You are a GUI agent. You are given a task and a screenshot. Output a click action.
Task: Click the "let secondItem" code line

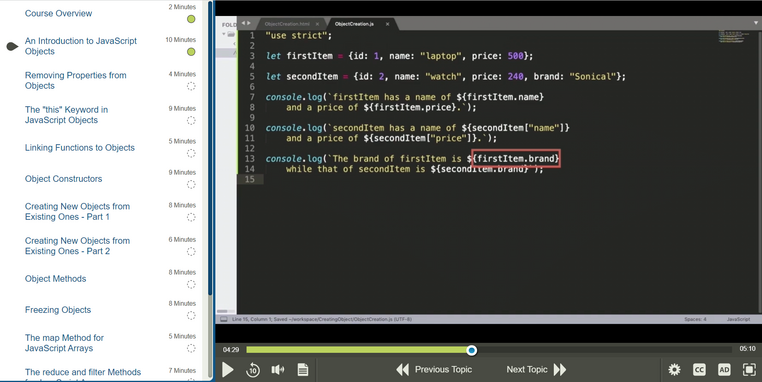pyautogui.click(x=446, y=77)
